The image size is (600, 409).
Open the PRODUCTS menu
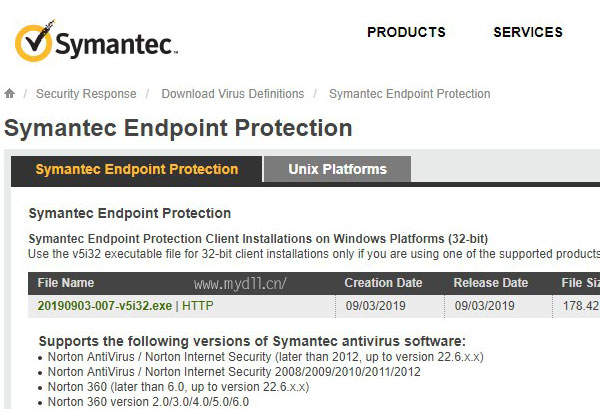pyautogui.click(x=406, y=32)
